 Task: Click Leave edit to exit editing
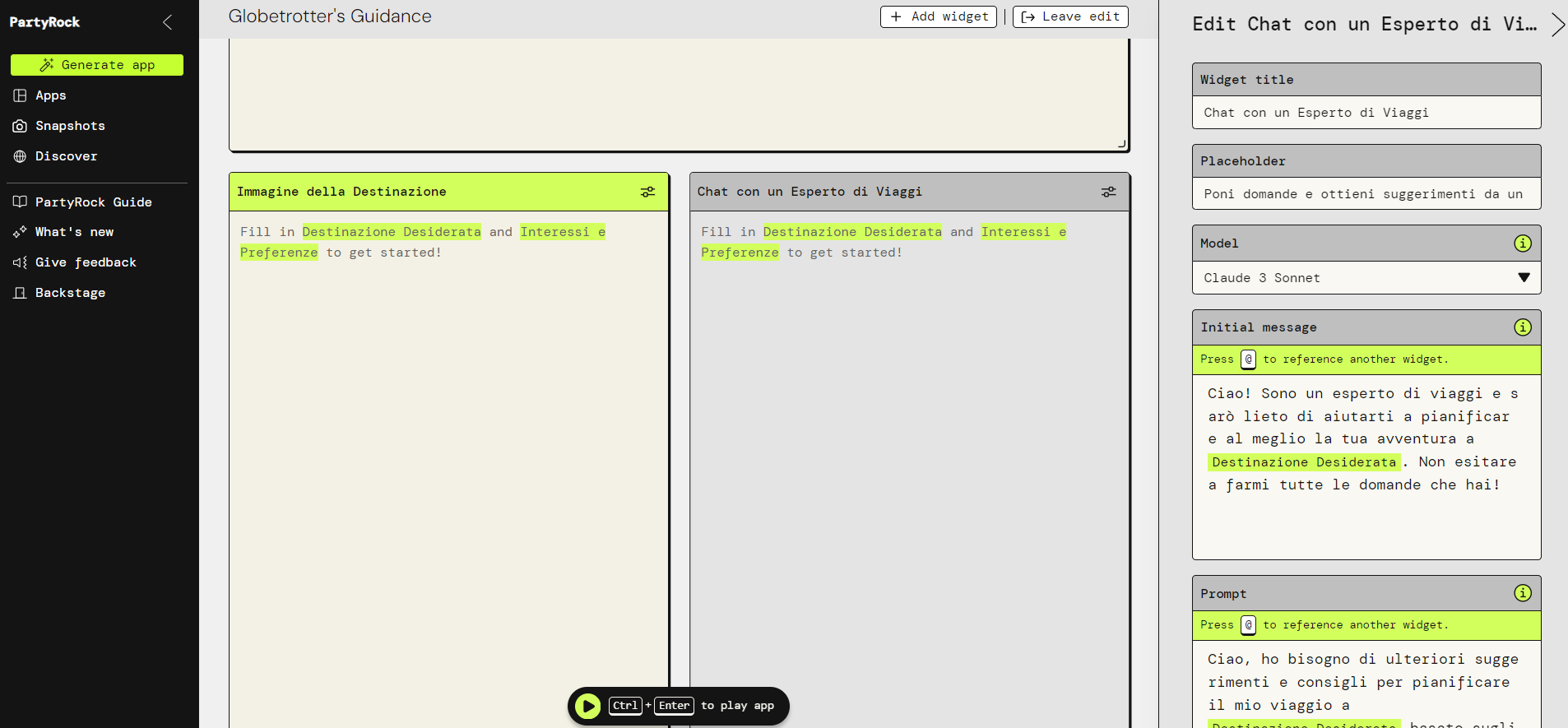pos(1070,16)
